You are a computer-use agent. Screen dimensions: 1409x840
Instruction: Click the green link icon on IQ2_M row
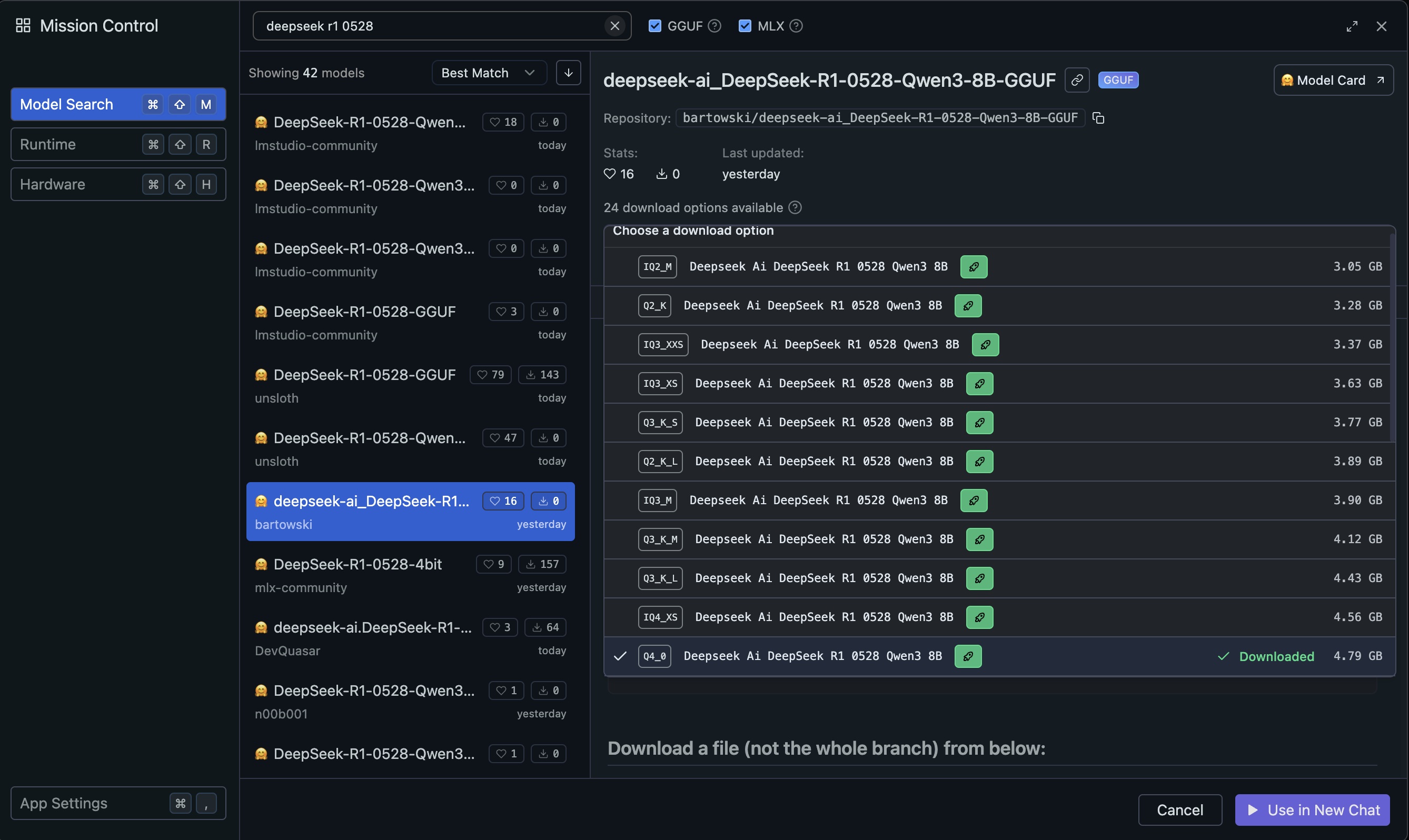(974, 267)
